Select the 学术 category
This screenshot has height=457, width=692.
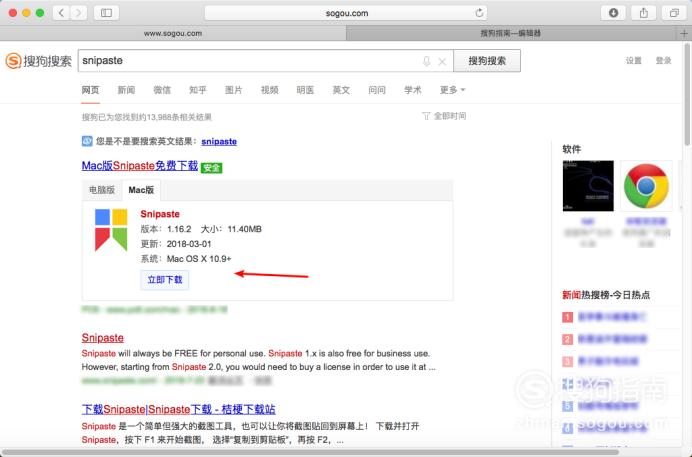point(413,90)
